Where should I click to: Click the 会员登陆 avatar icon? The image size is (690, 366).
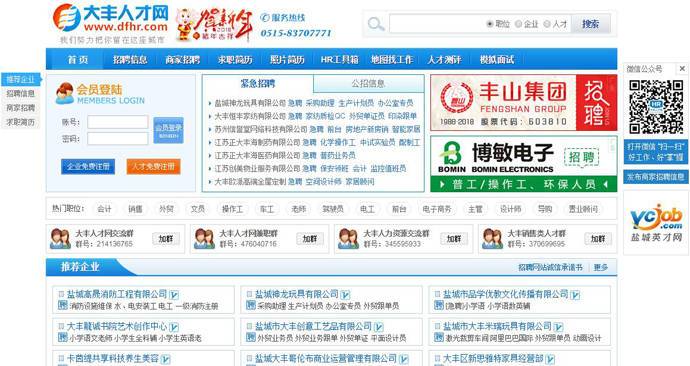click(65, 93)
